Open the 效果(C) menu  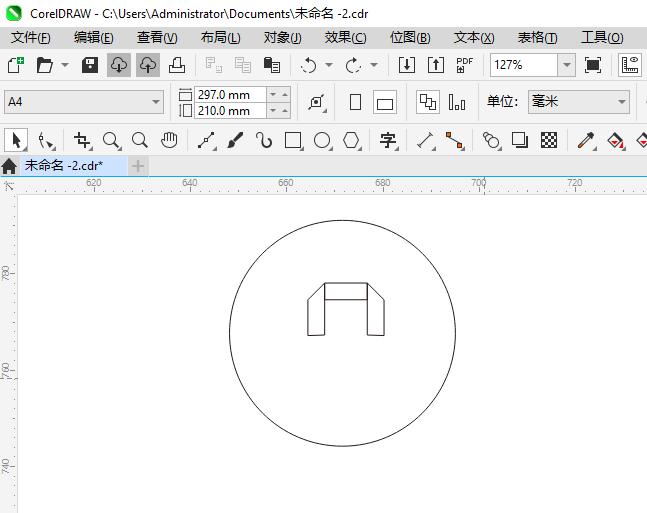pos(345,37)
